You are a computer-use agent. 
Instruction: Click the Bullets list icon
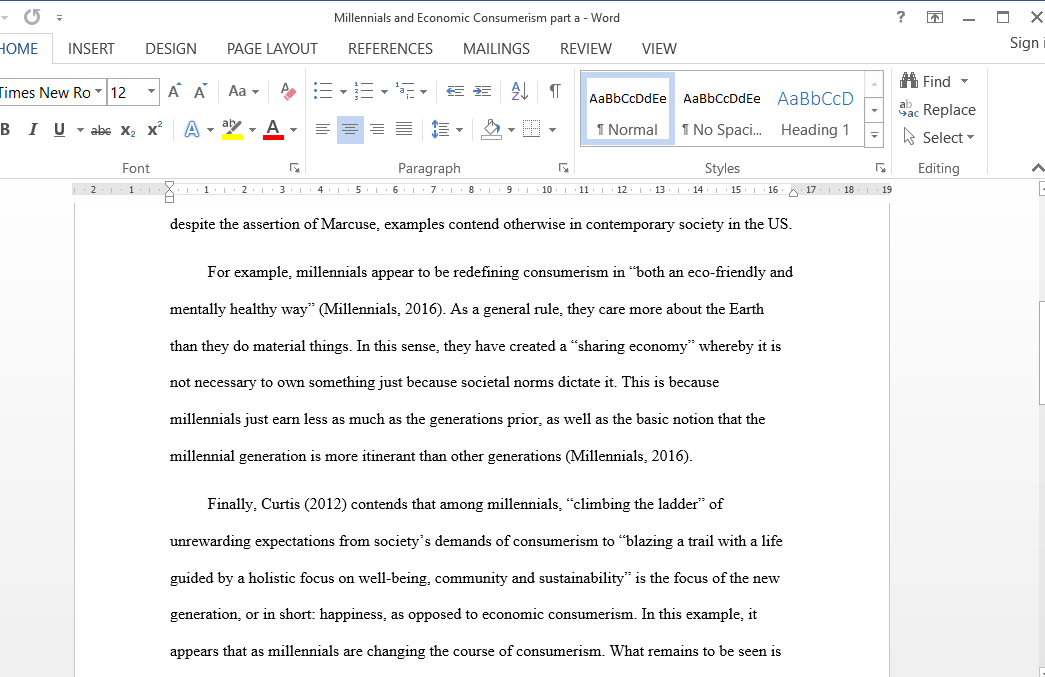(x=323, y=91)
